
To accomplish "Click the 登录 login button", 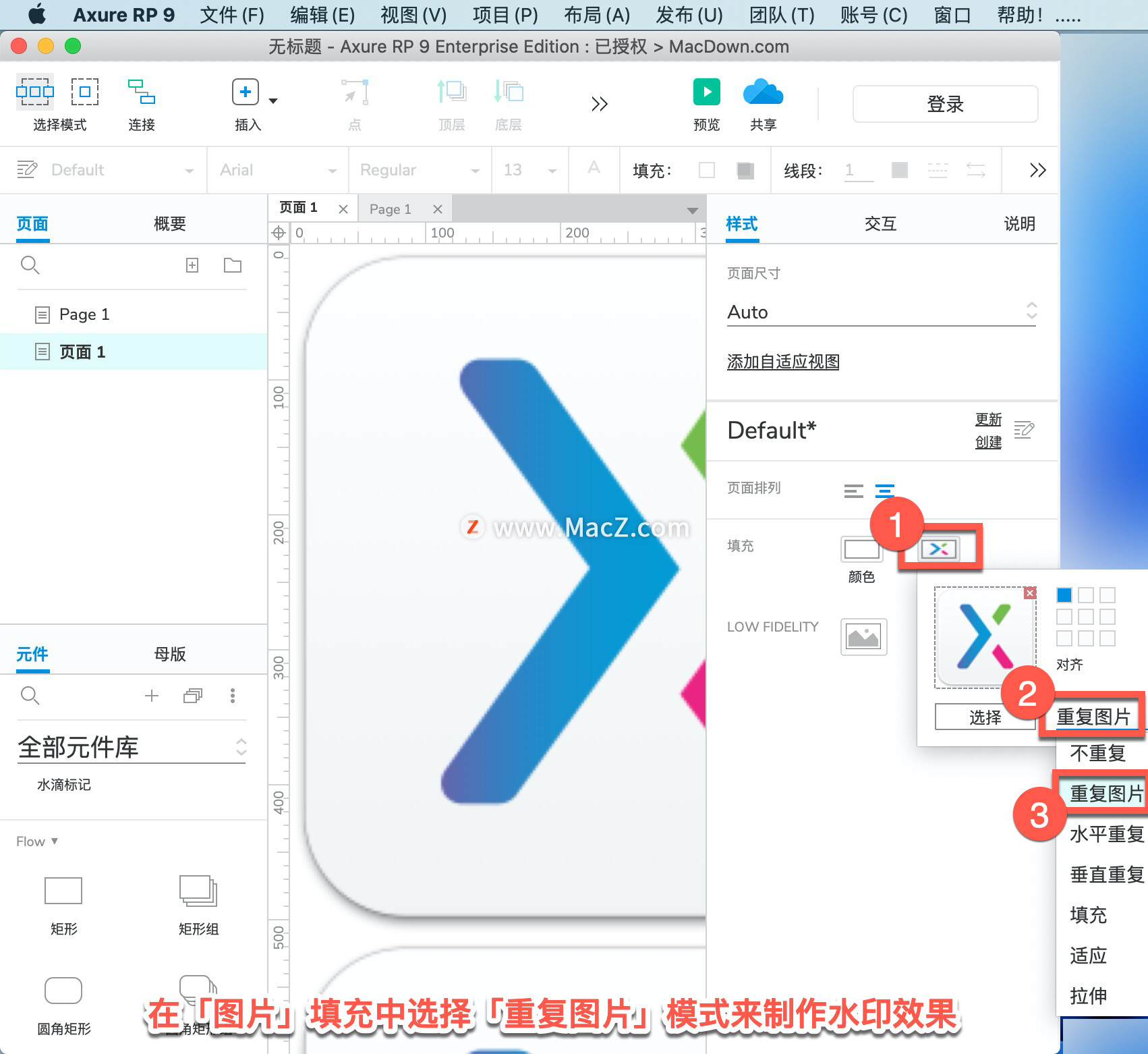I will pyautogui.click(x=945, y=104).
